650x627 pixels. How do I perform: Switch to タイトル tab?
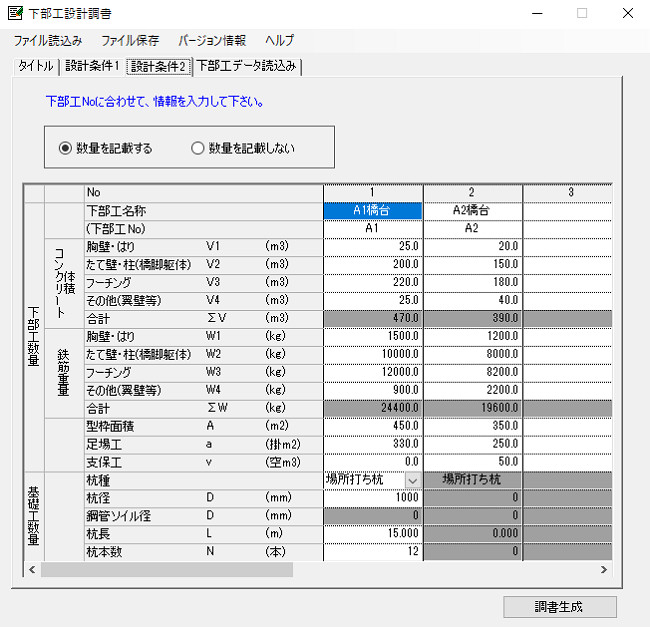tap(36, 66)
